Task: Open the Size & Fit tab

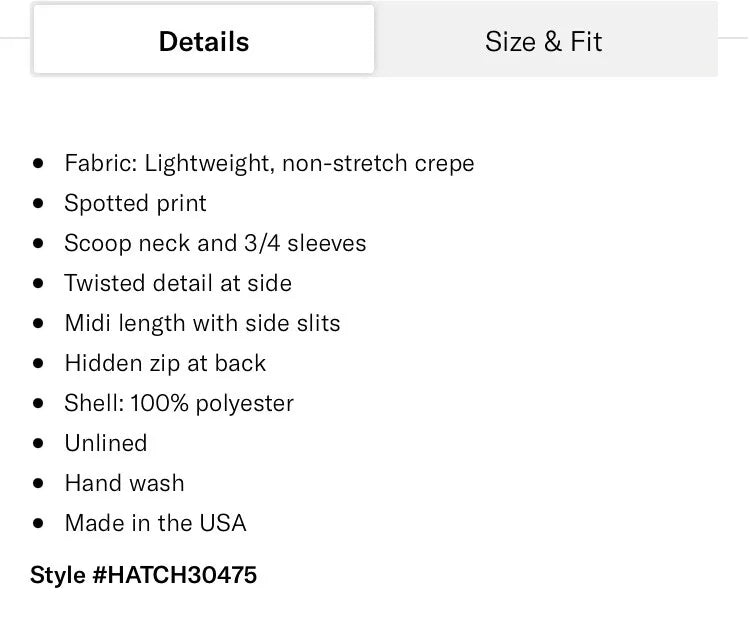Action: (x=544, y=41)
